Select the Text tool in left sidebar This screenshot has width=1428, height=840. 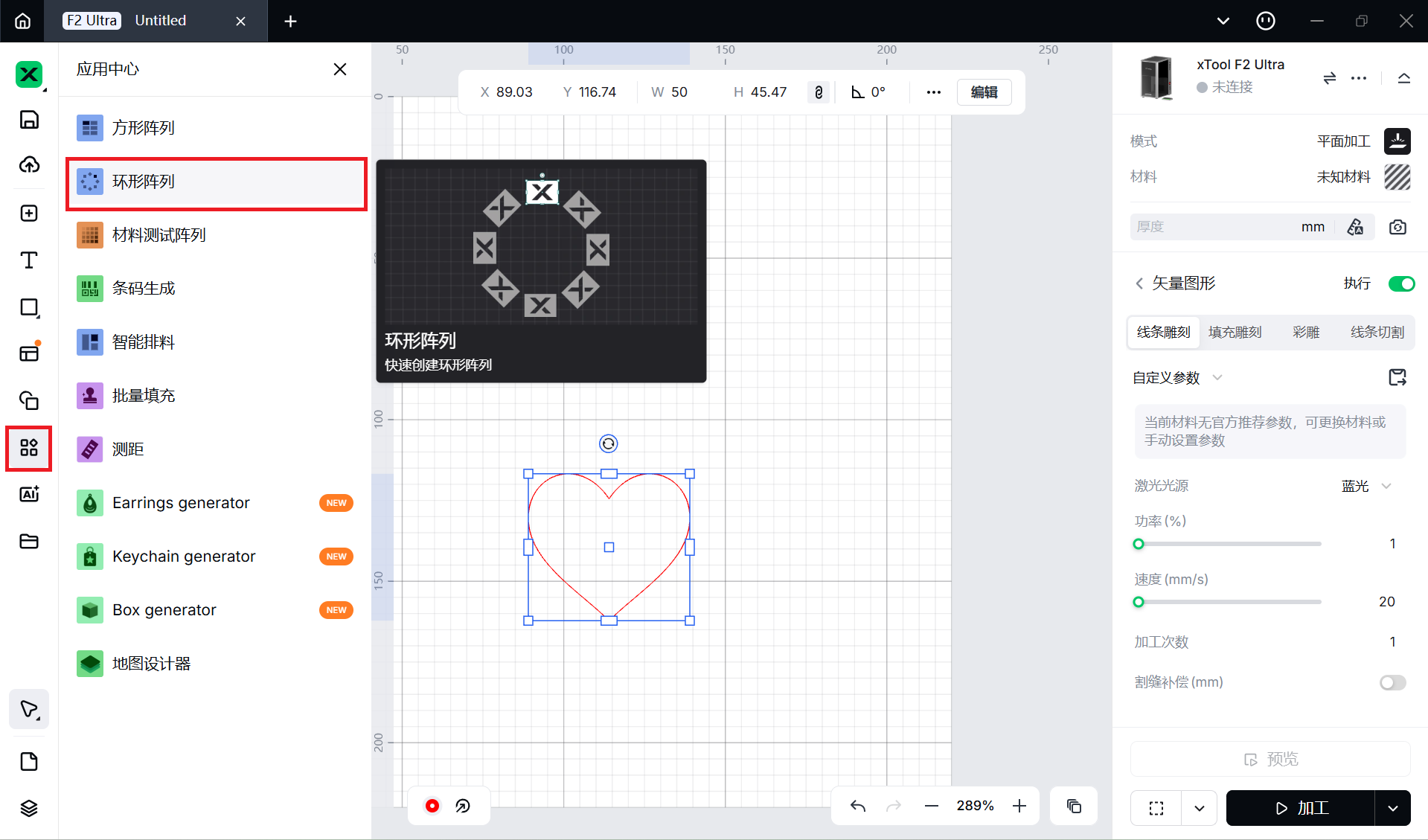coord(29,260)
